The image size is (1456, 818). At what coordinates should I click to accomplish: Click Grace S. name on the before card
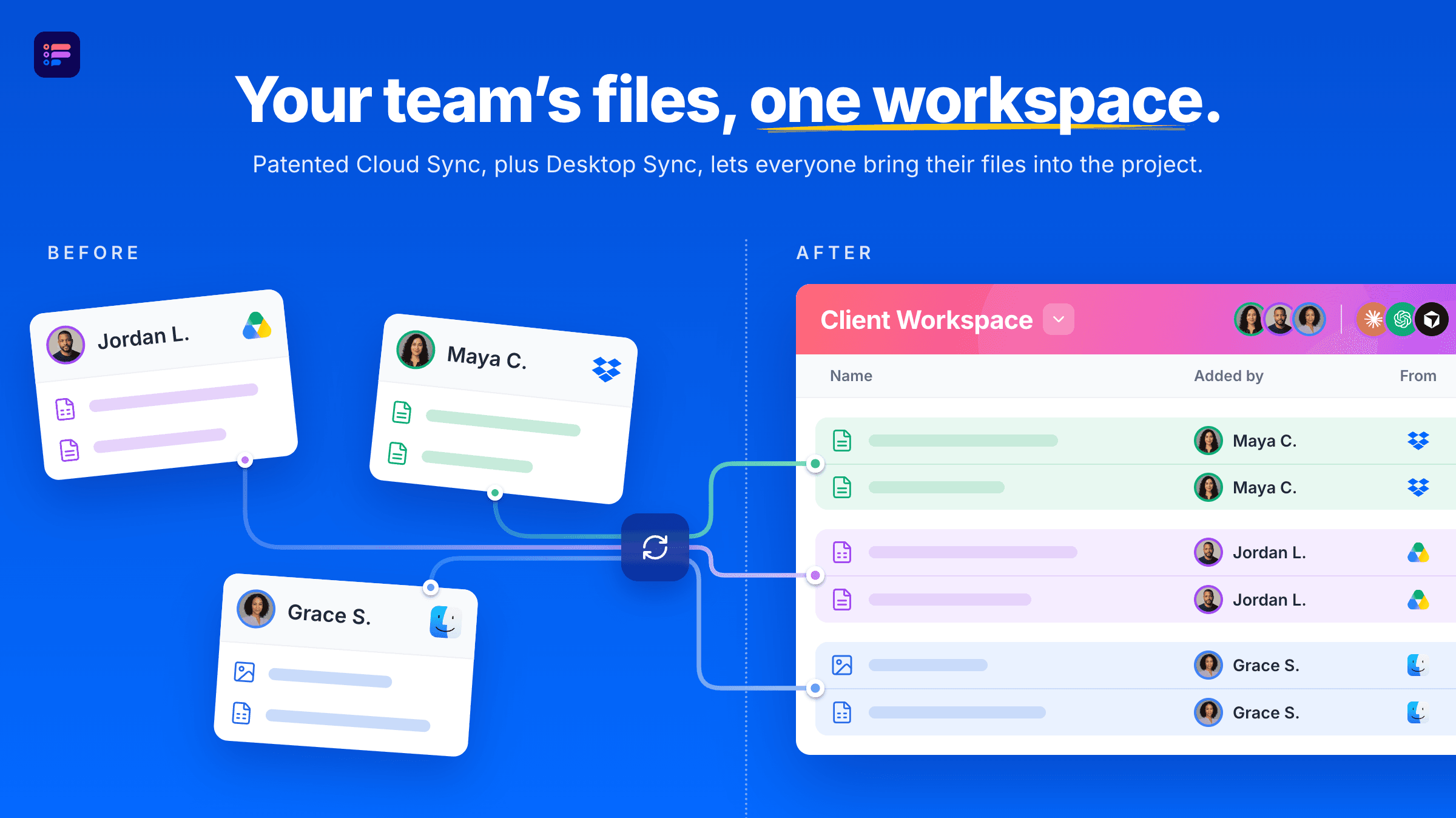coord(329,614)
